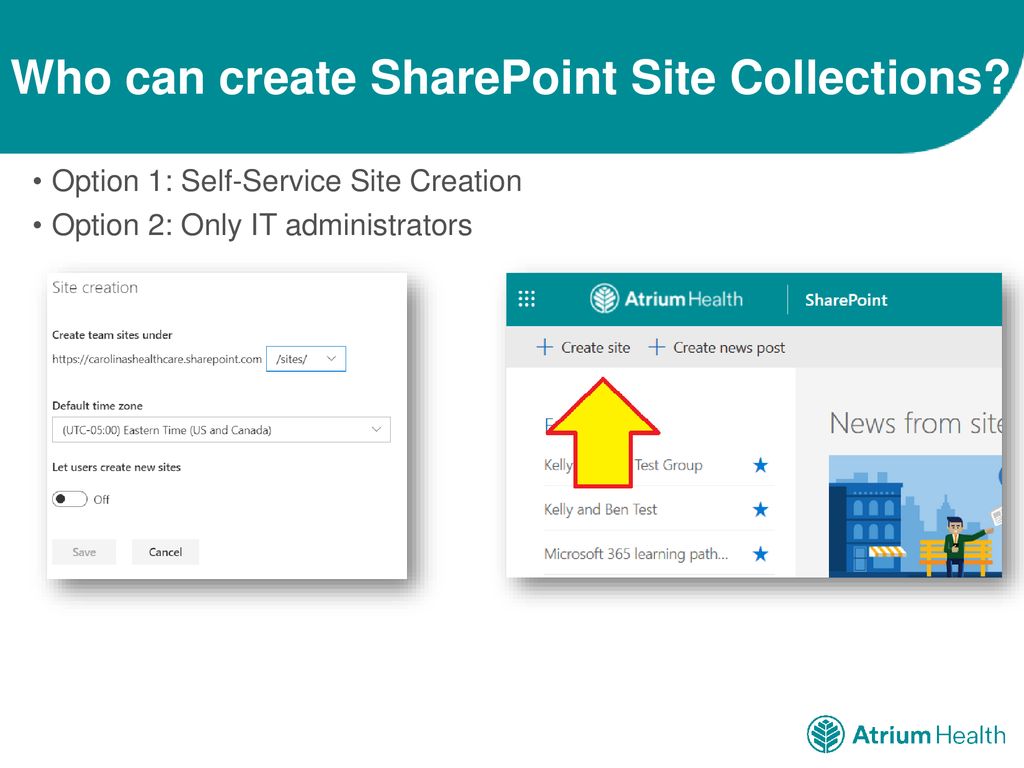Open the news illustration thumbnail
Viewport: 1024px width, 768px height.
(x=915, y=516)
